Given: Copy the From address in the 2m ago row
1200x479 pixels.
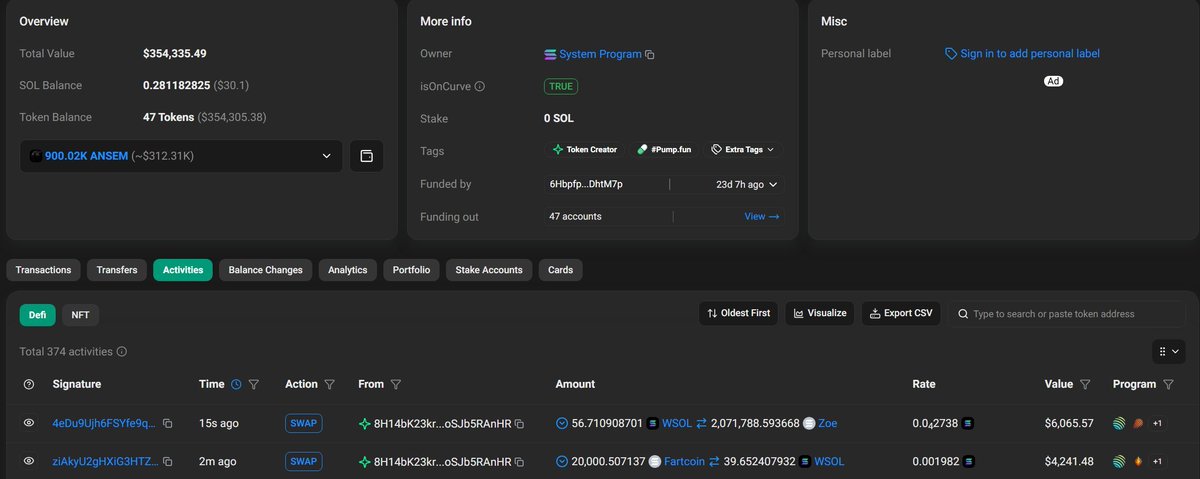Looking at the screenshot, I should (520, 462).
